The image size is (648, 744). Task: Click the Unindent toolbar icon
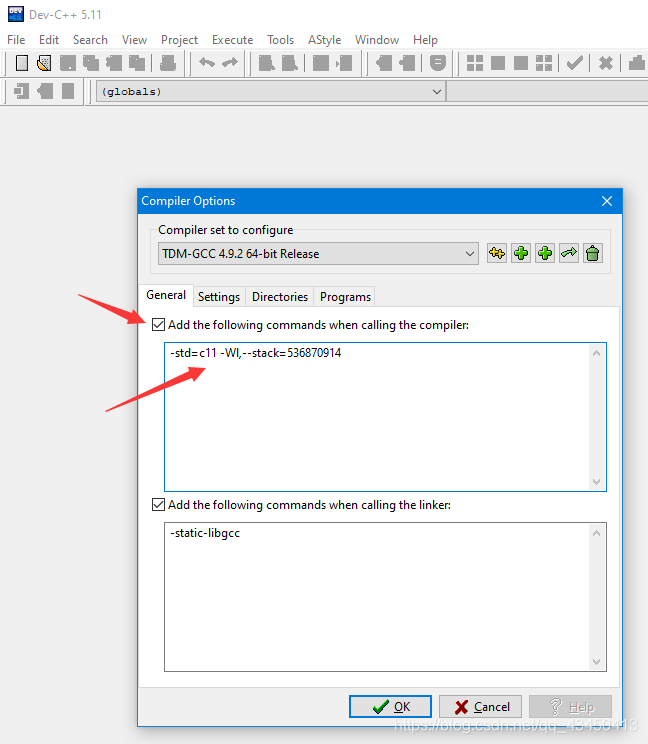tap(344, 63)
